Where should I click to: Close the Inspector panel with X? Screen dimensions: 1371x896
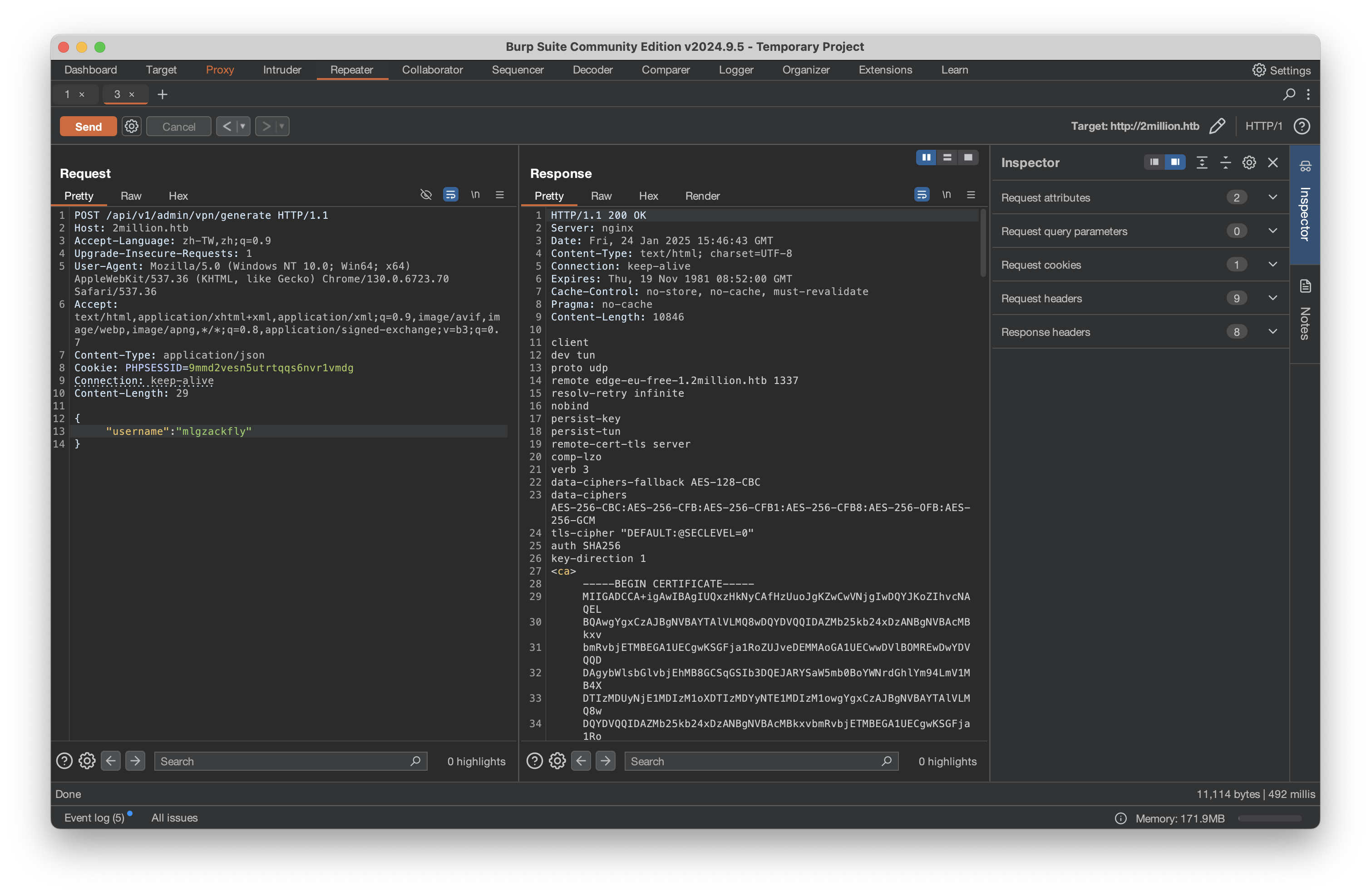pyautogui.click(x=1272, y=162)
